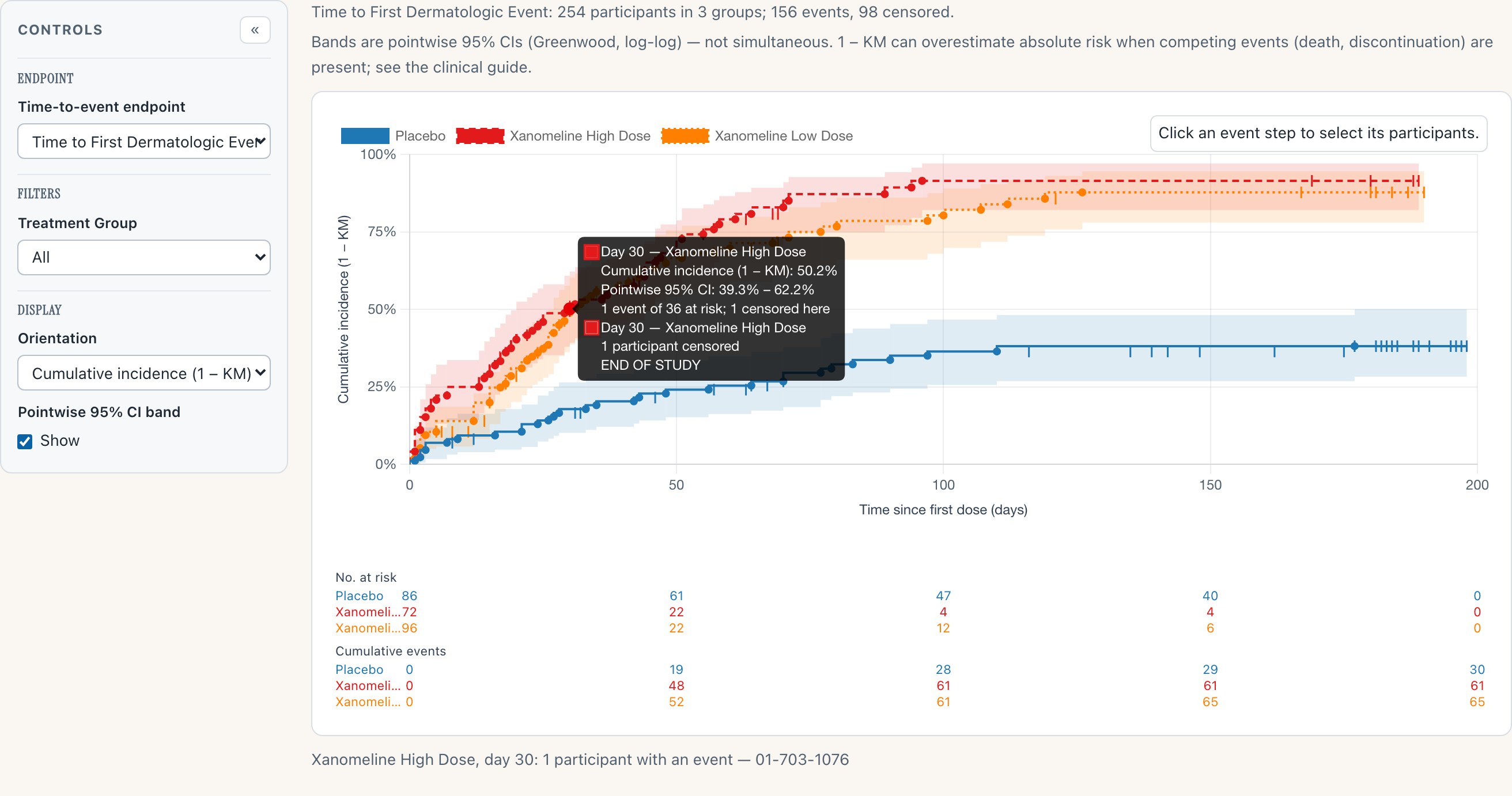Click the Placebo legend label
The image size is (1512, 796).
(420, 136)
